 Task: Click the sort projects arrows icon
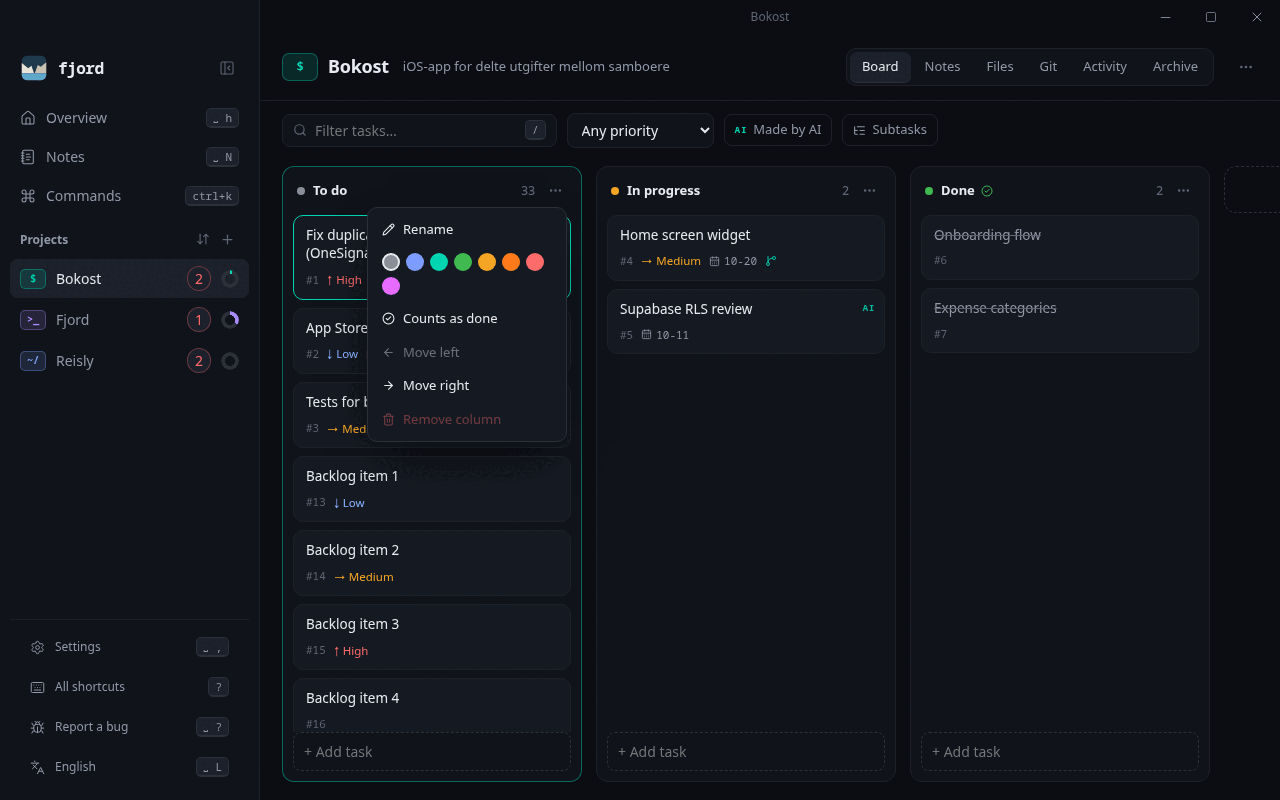click(203, 239)
